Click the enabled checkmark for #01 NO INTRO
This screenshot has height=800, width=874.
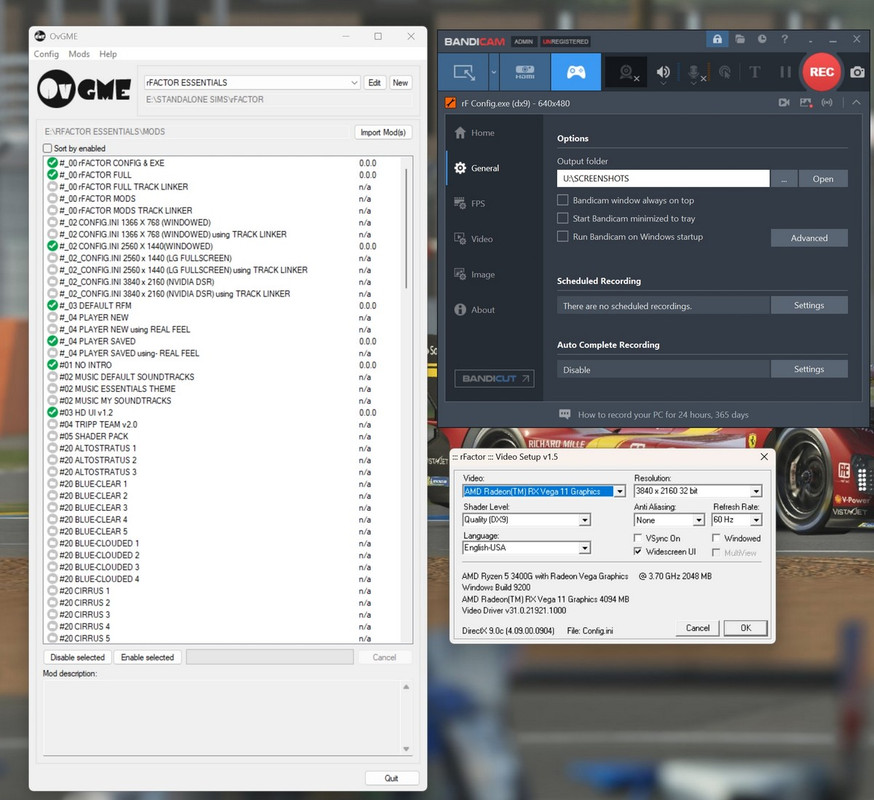click(52, 365)
